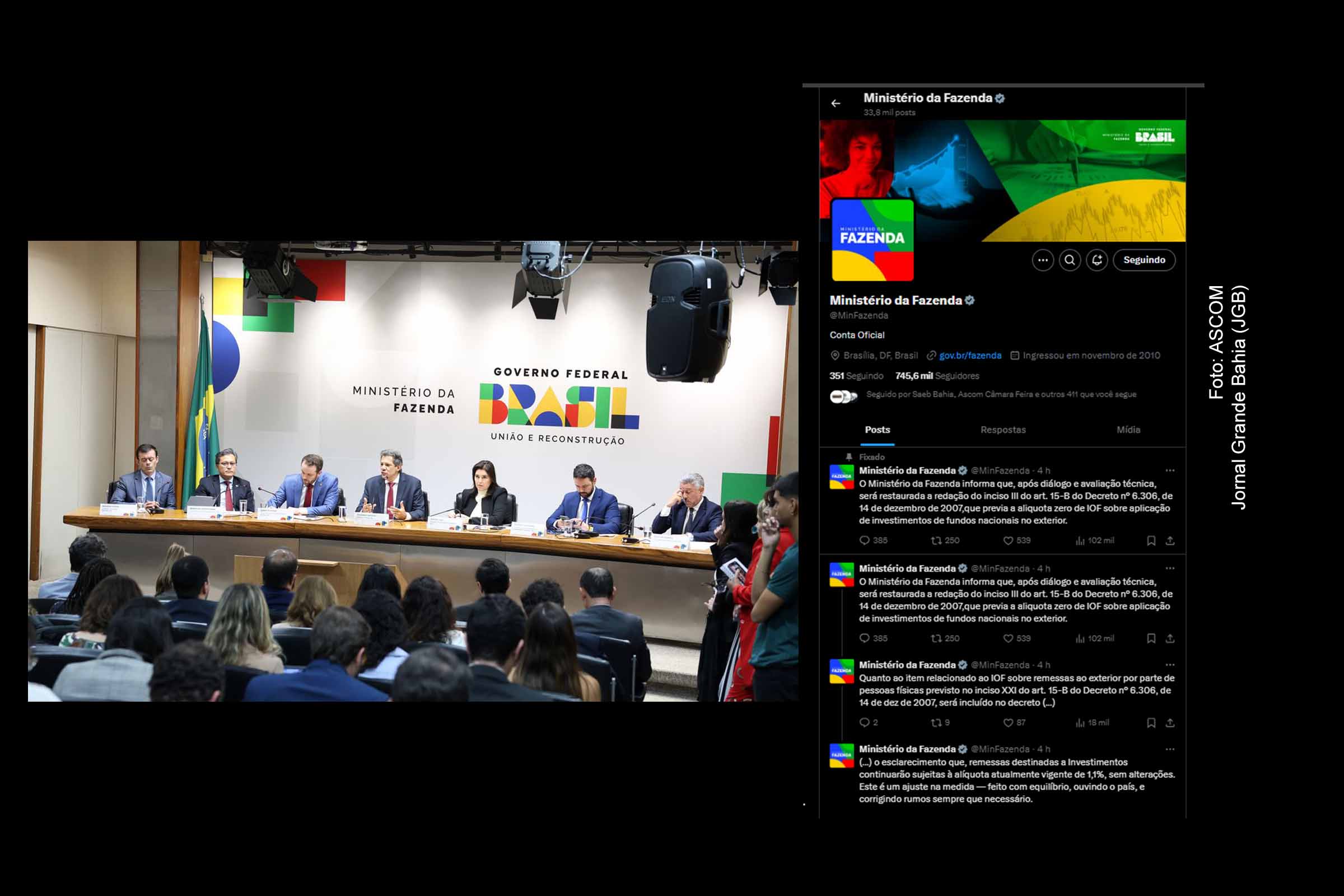
Task: Share the 'Quanto ao item relacionado' post
Action: [x=1170, y=723]
